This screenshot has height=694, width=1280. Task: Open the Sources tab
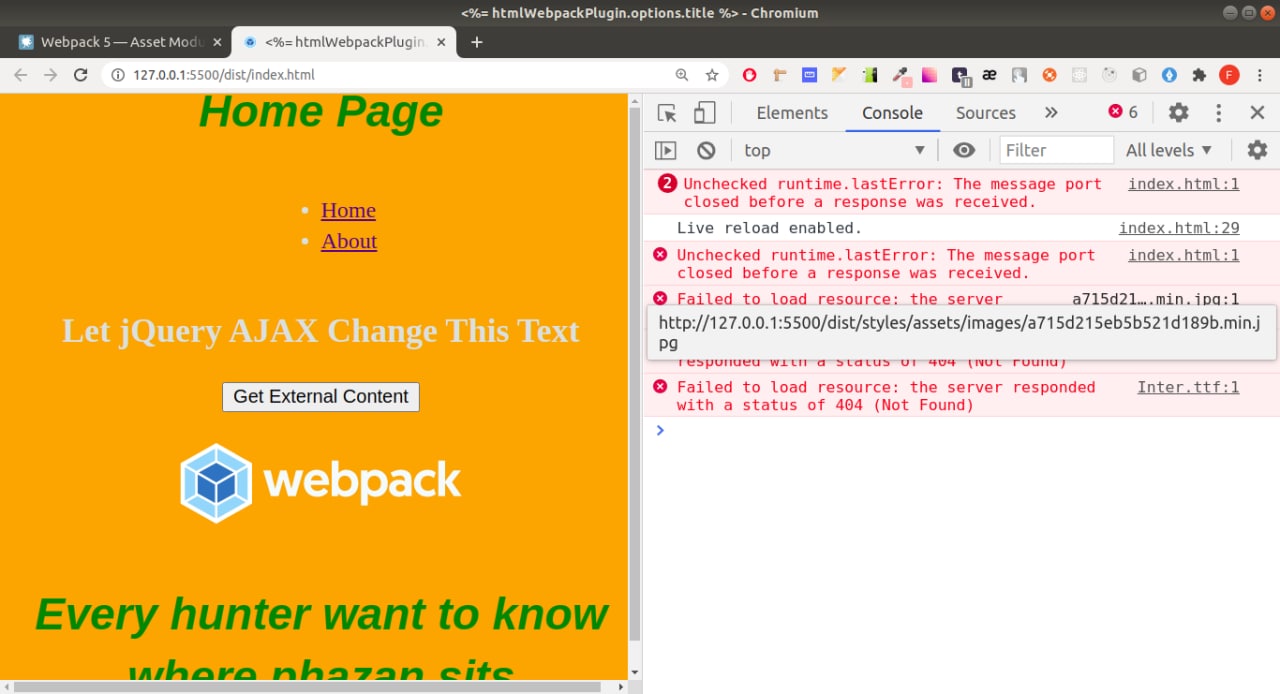(985, 113)
